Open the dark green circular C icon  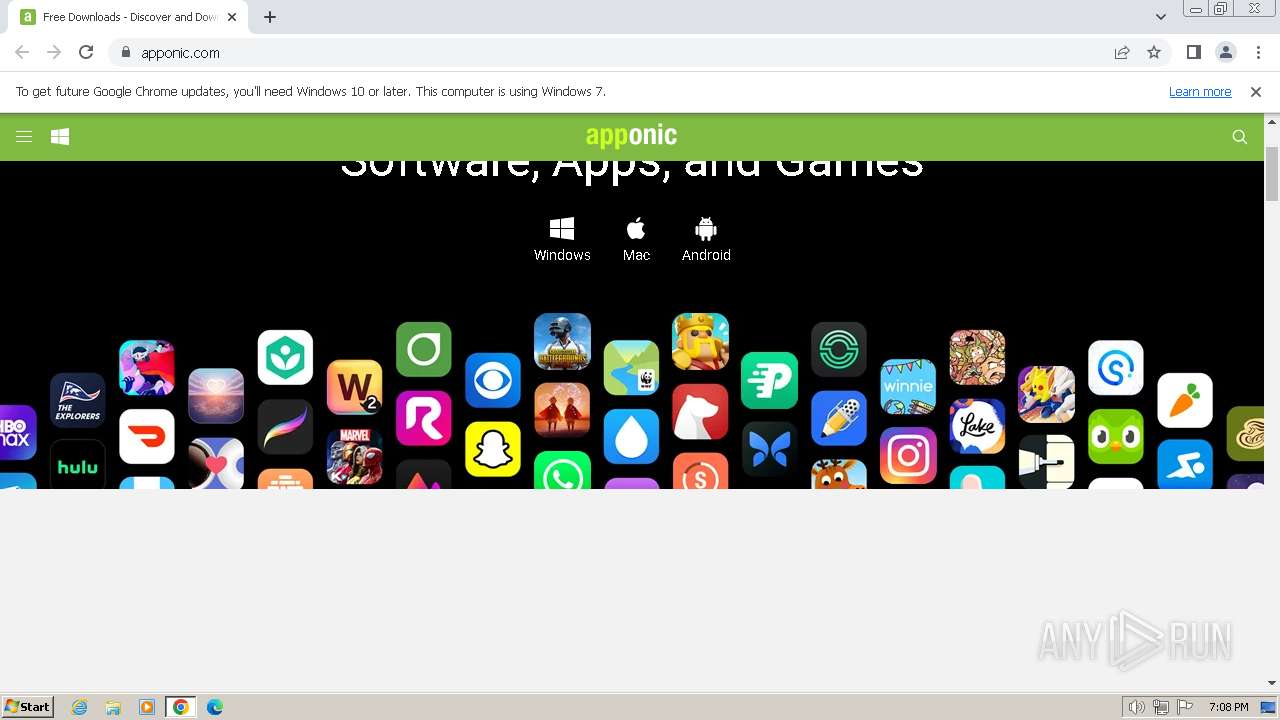point(839,349)
